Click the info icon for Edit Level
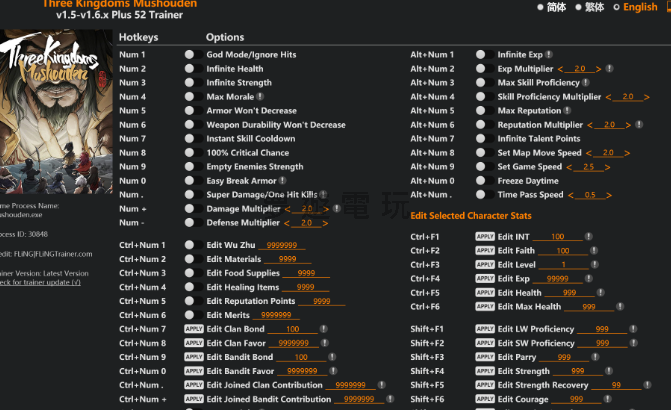 pyautogui.click(x=595, y=264)
